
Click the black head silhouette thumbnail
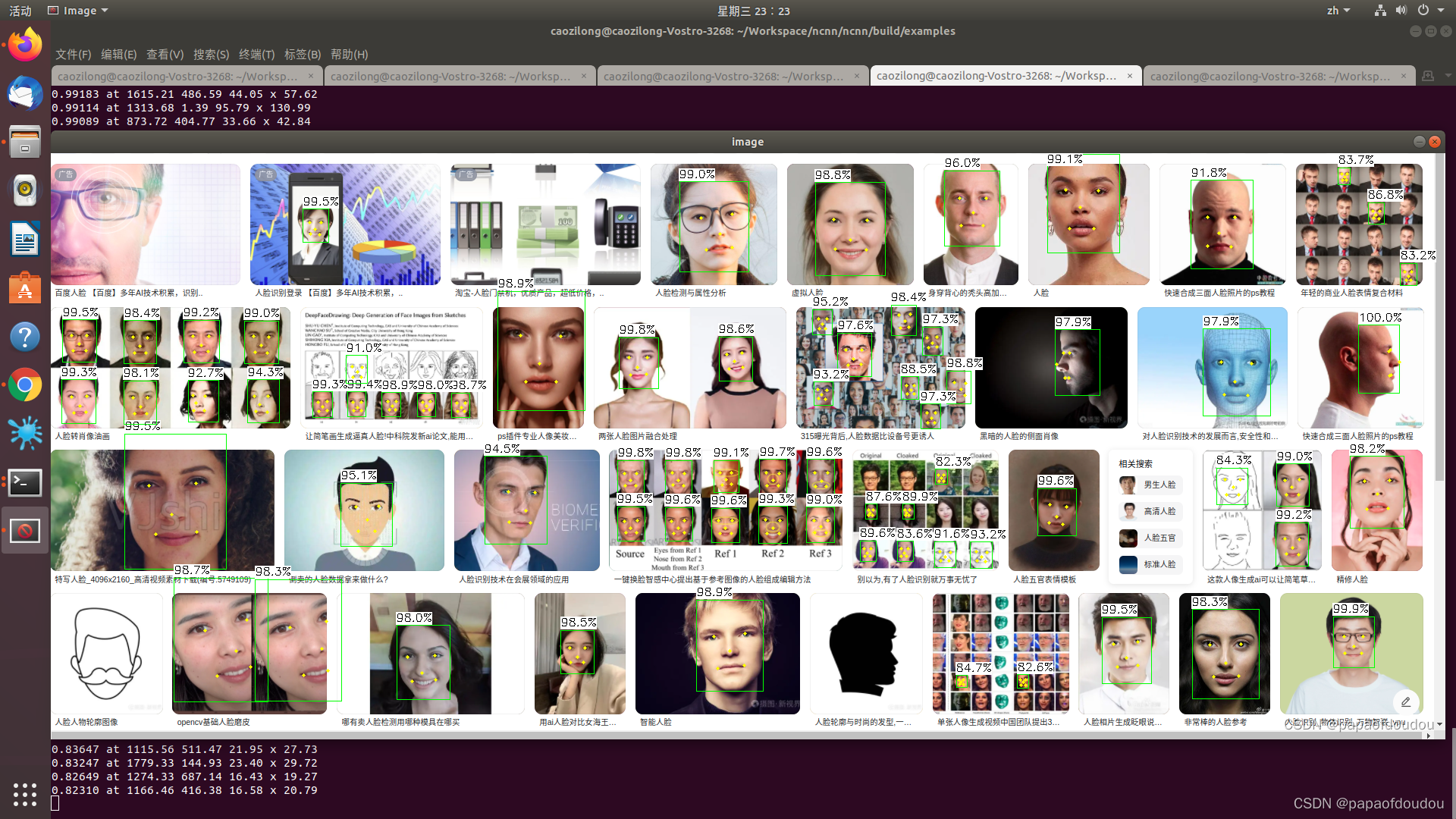pyautogui.click(x=865, y=654)
